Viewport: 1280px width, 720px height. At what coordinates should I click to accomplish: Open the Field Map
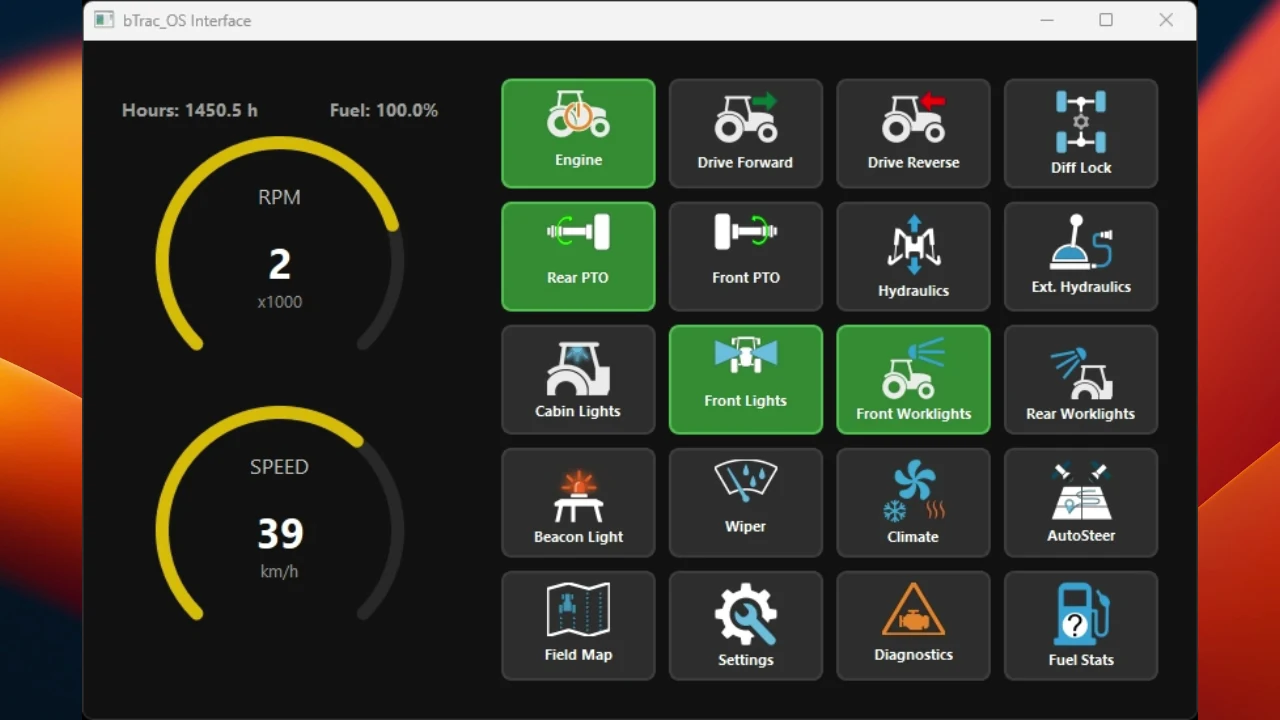point(578,625)
